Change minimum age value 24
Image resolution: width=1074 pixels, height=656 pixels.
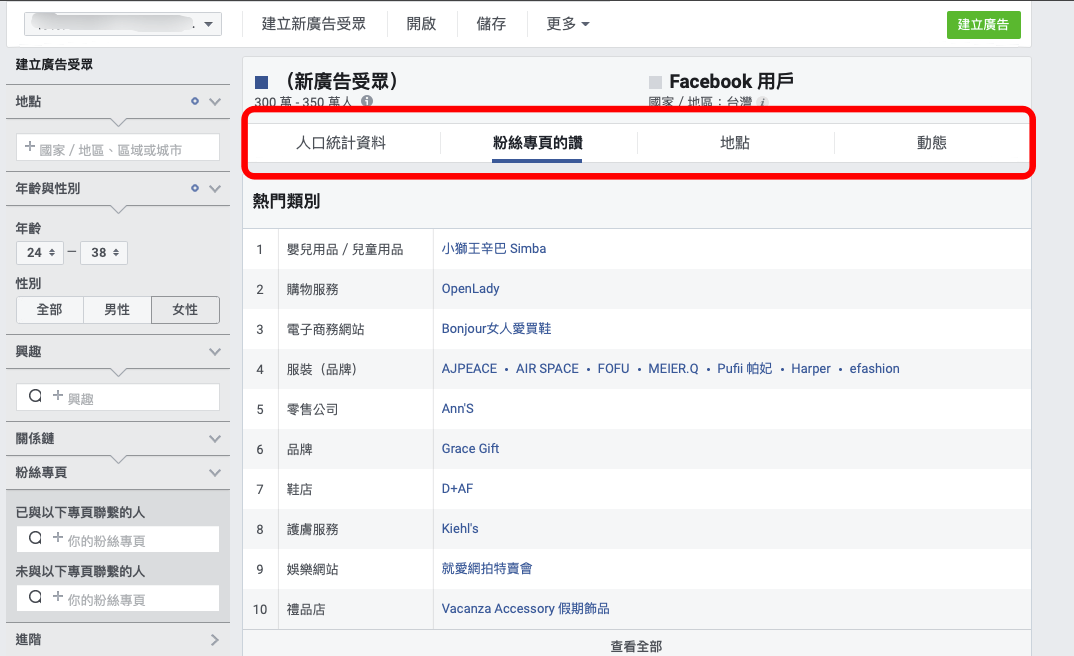click(40, 253)
